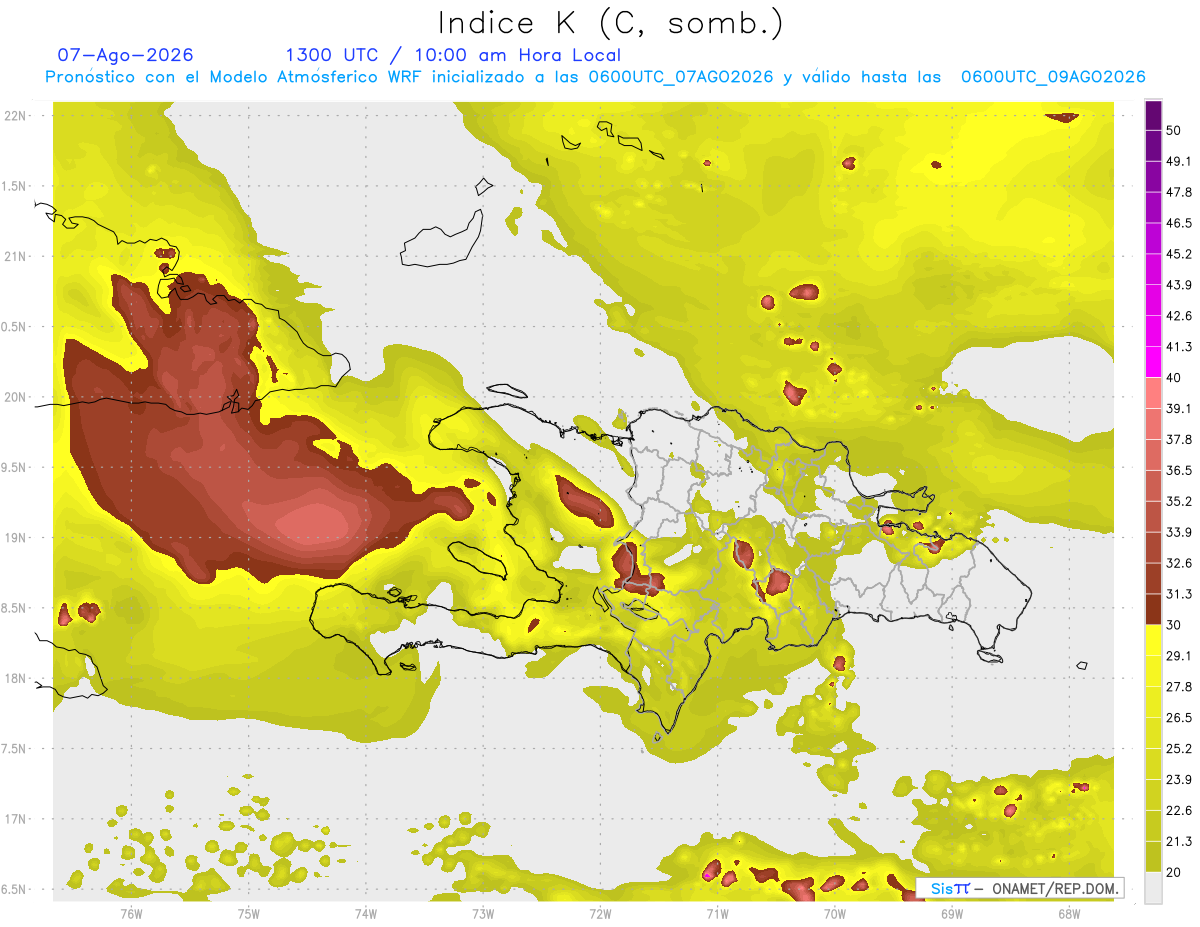Image resolution: width=1200 pixels, height=927 pixels.
Task: Click the "22N" latitude axis label
Action: 15,116
